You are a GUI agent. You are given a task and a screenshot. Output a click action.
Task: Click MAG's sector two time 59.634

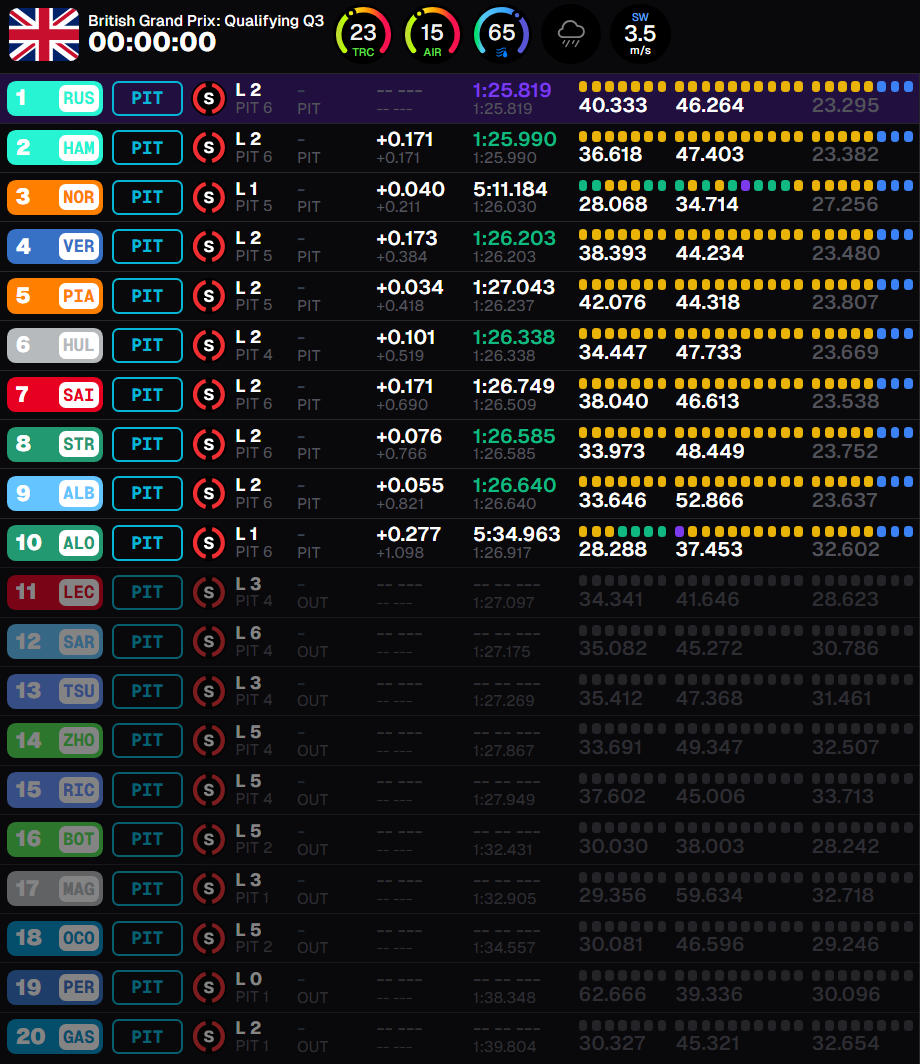709,896
